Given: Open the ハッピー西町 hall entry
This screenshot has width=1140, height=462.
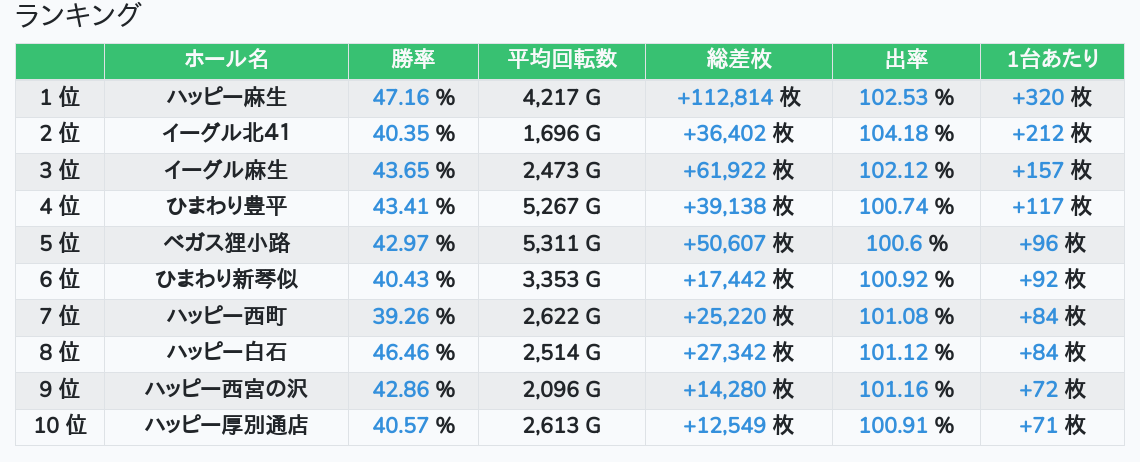Looking at the screenshot, I should click(226, 316).
